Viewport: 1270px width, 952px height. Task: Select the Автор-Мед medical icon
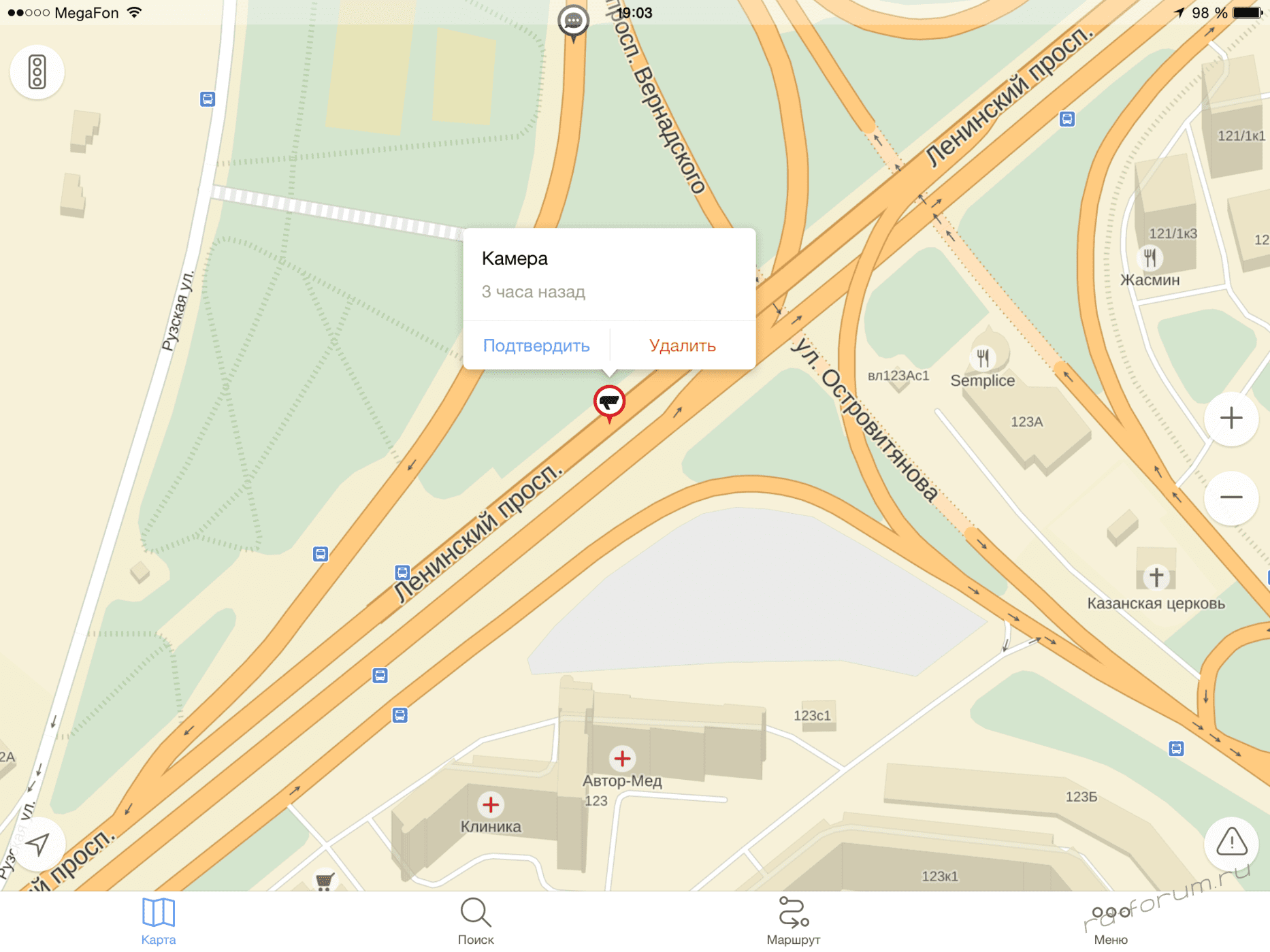(x=622, y=758)
